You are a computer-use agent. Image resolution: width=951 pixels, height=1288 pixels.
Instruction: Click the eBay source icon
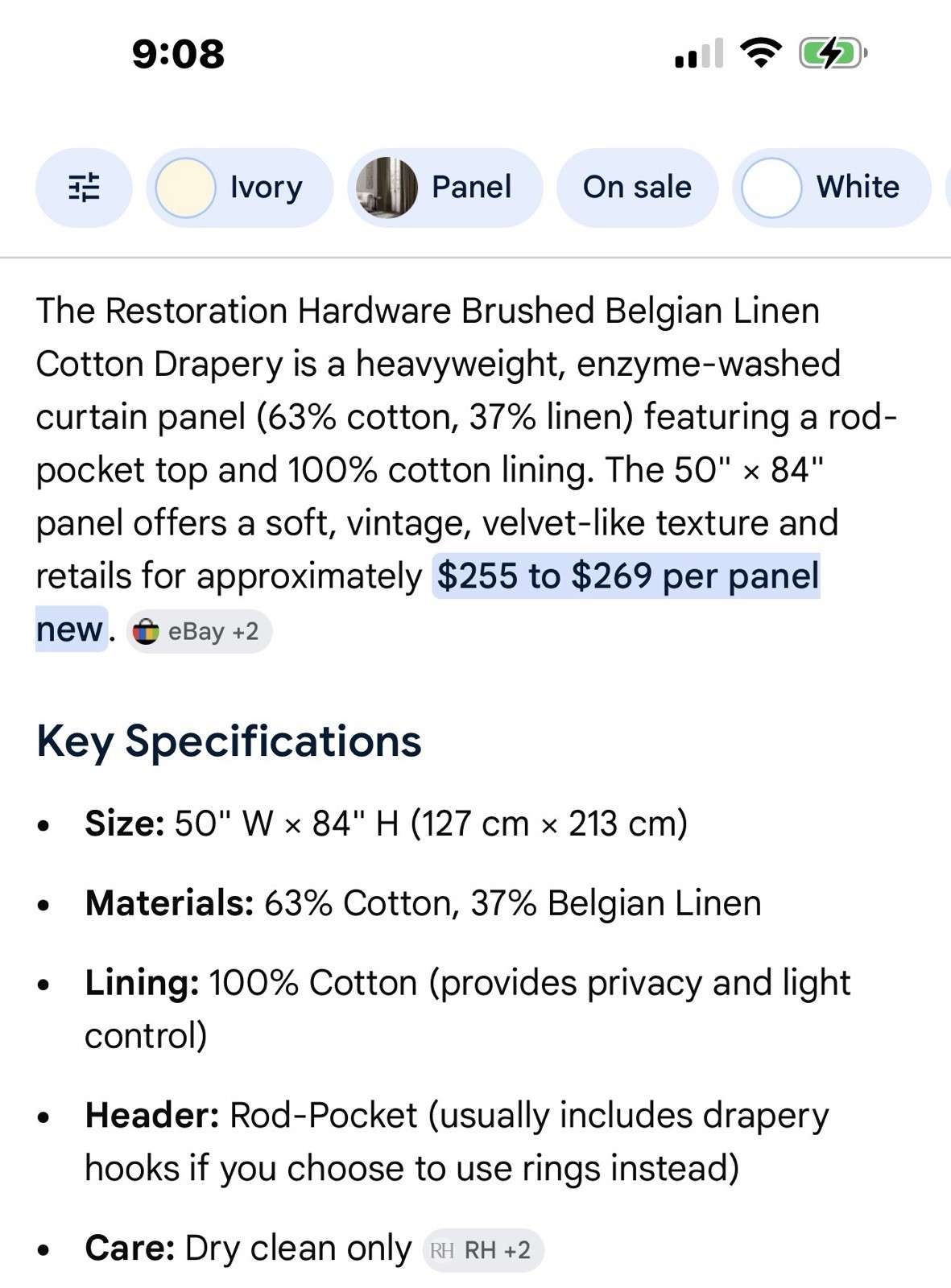coord(146,632)
